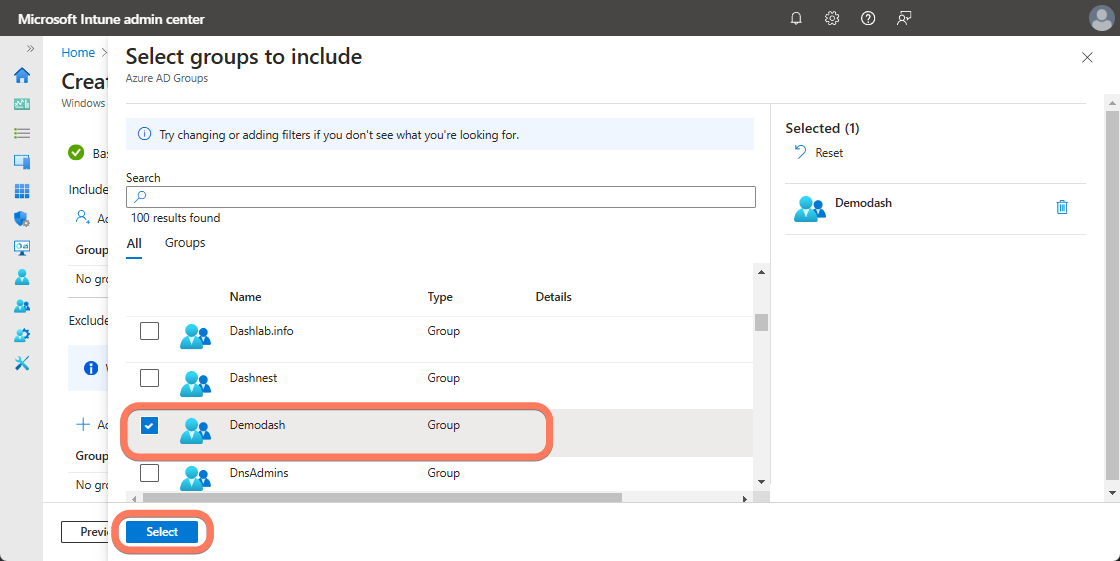This screenshot has height=561, width=1120.
Task: Open the user account avatar
Action: pyautogui.click(x=1100, y=18)
